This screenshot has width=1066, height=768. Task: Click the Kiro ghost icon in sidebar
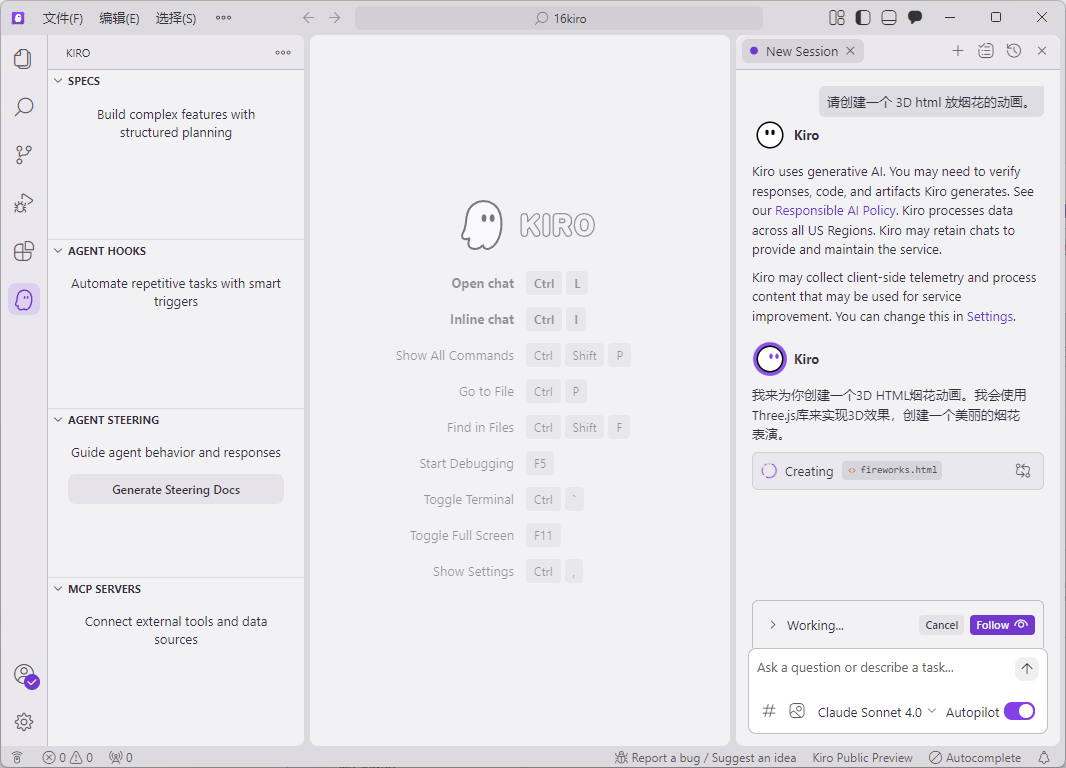point(24,299)
